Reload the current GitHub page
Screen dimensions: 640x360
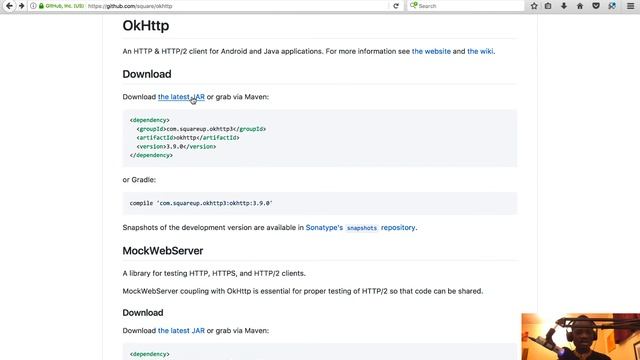[396, 6]
